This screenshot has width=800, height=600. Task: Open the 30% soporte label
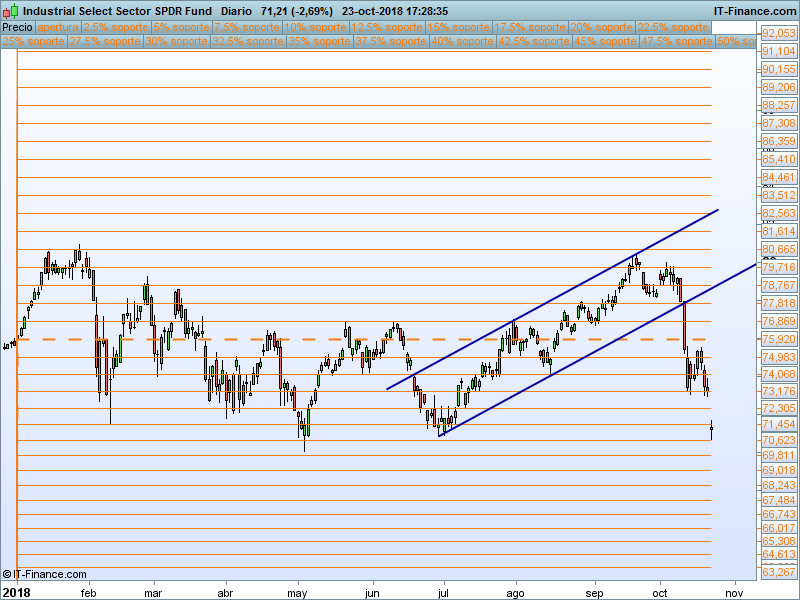click(177, 41)
